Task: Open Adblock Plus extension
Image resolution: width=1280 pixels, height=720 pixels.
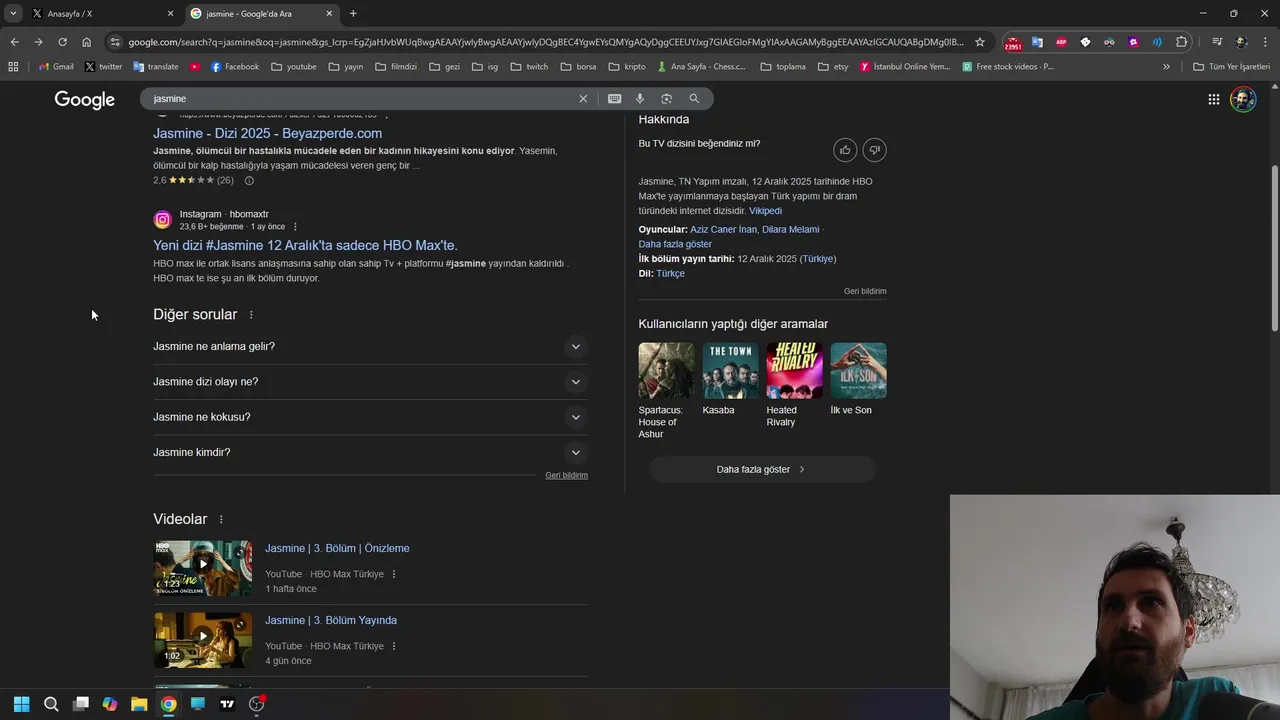Action: (1061, 42)
